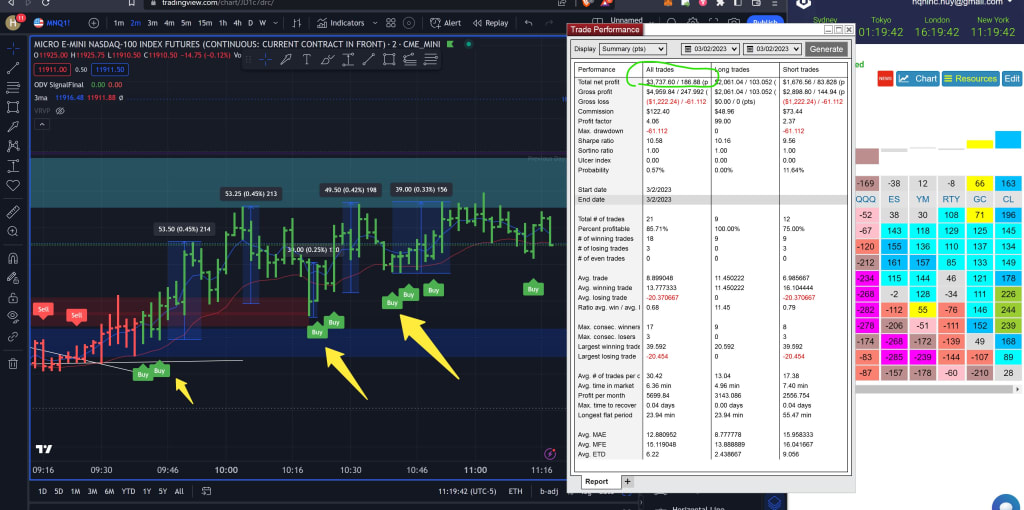
Task: Expand the timeframe intervals dropdown arrow
Action: click(x=276, y=23)
